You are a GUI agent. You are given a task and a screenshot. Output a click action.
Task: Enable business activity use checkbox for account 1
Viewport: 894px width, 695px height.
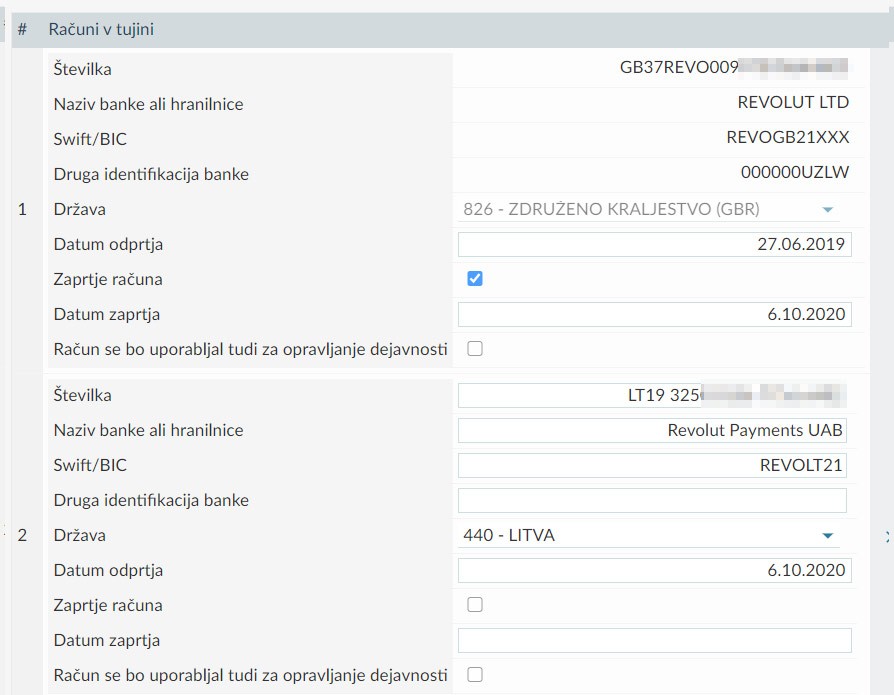(x=475, y=349)
